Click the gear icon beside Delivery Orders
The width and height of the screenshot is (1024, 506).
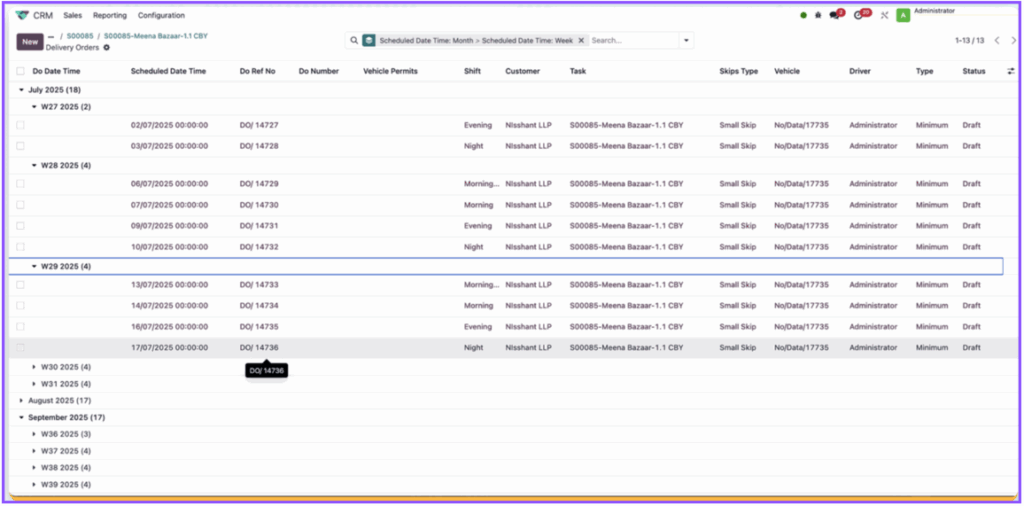pyautogui.click(x=107, y=48)
